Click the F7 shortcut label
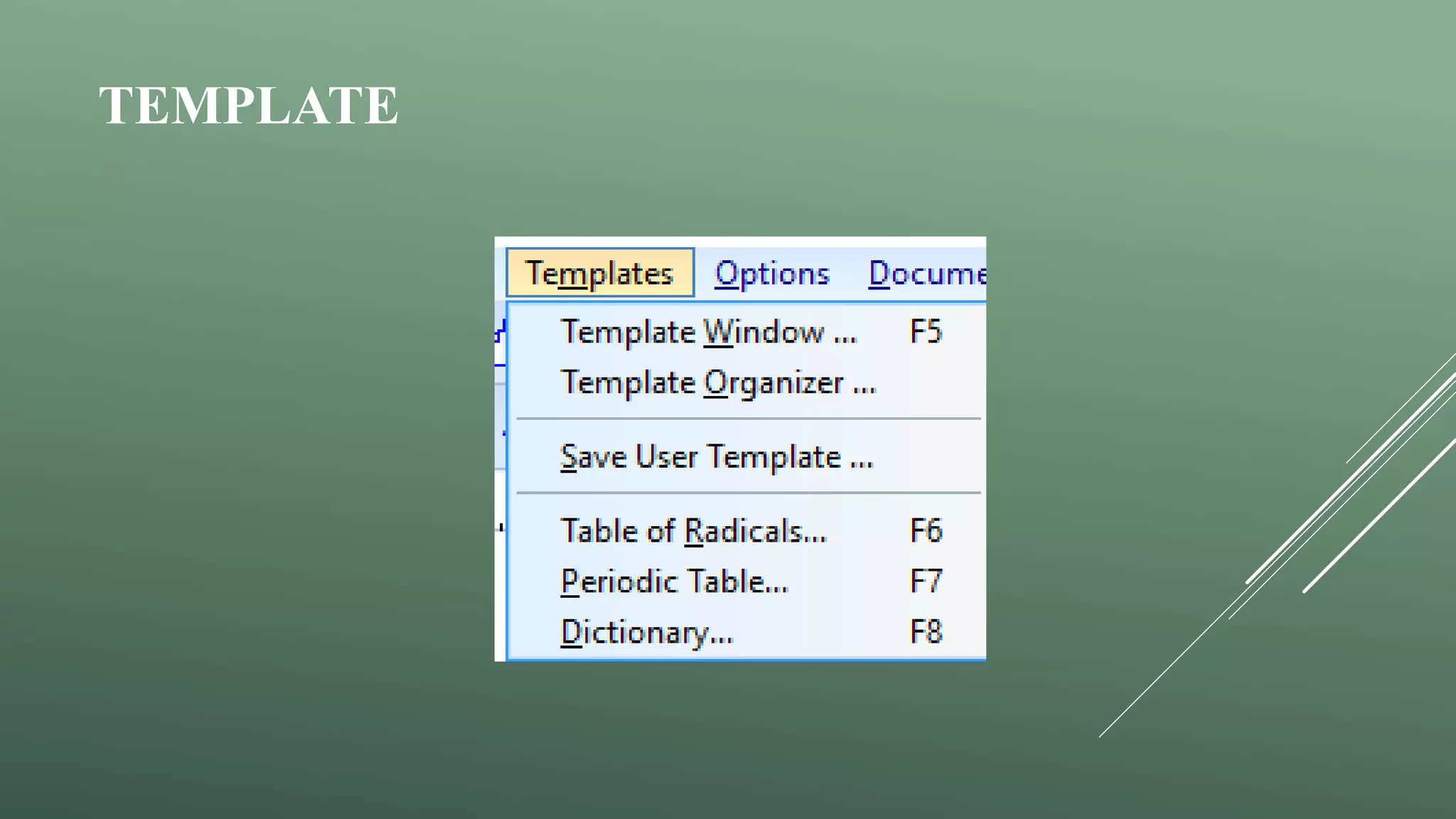Screen dimensions: 1456x819 [926, 582]
